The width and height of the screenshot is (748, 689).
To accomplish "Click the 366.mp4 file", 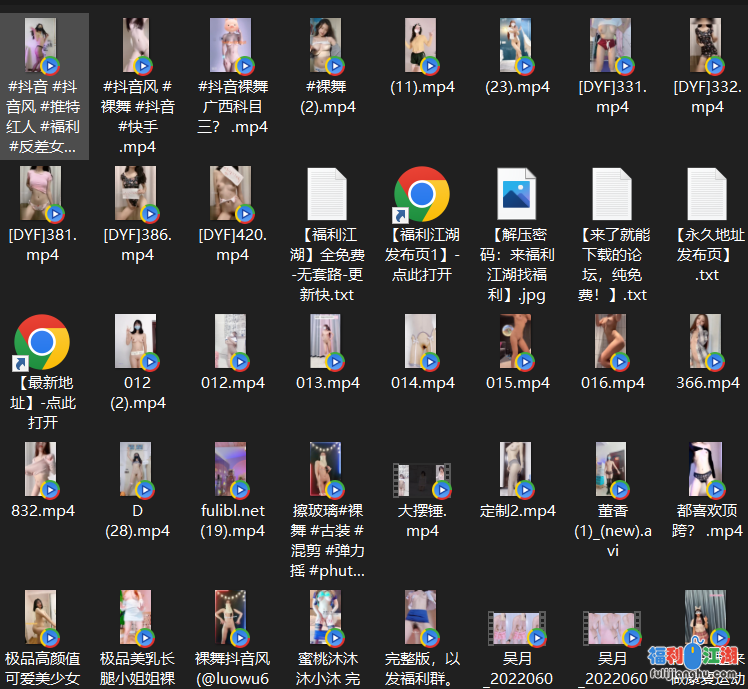I will 707,343.
